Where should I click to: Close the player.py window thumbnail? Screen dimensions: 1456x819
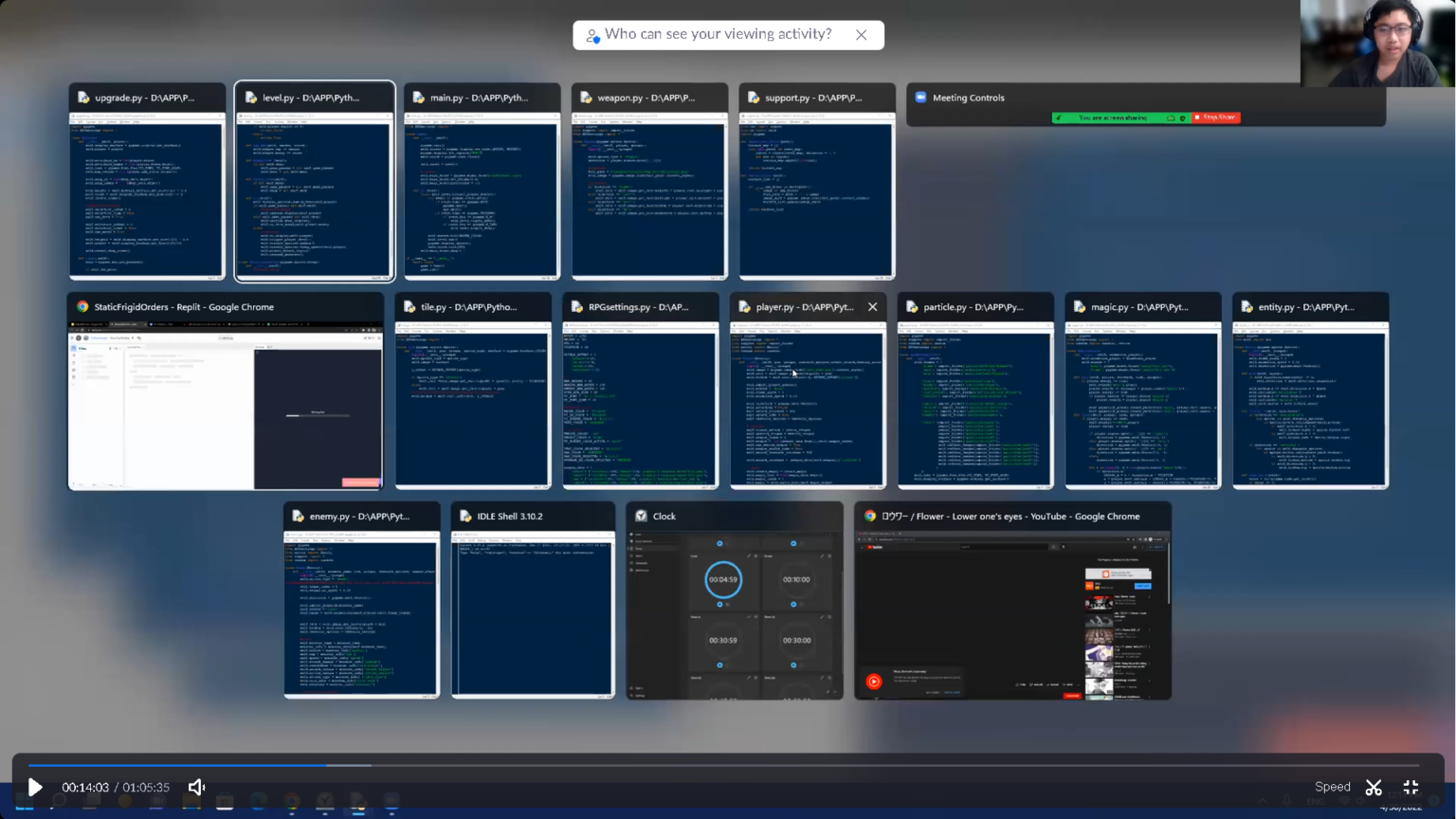point(872,307)
